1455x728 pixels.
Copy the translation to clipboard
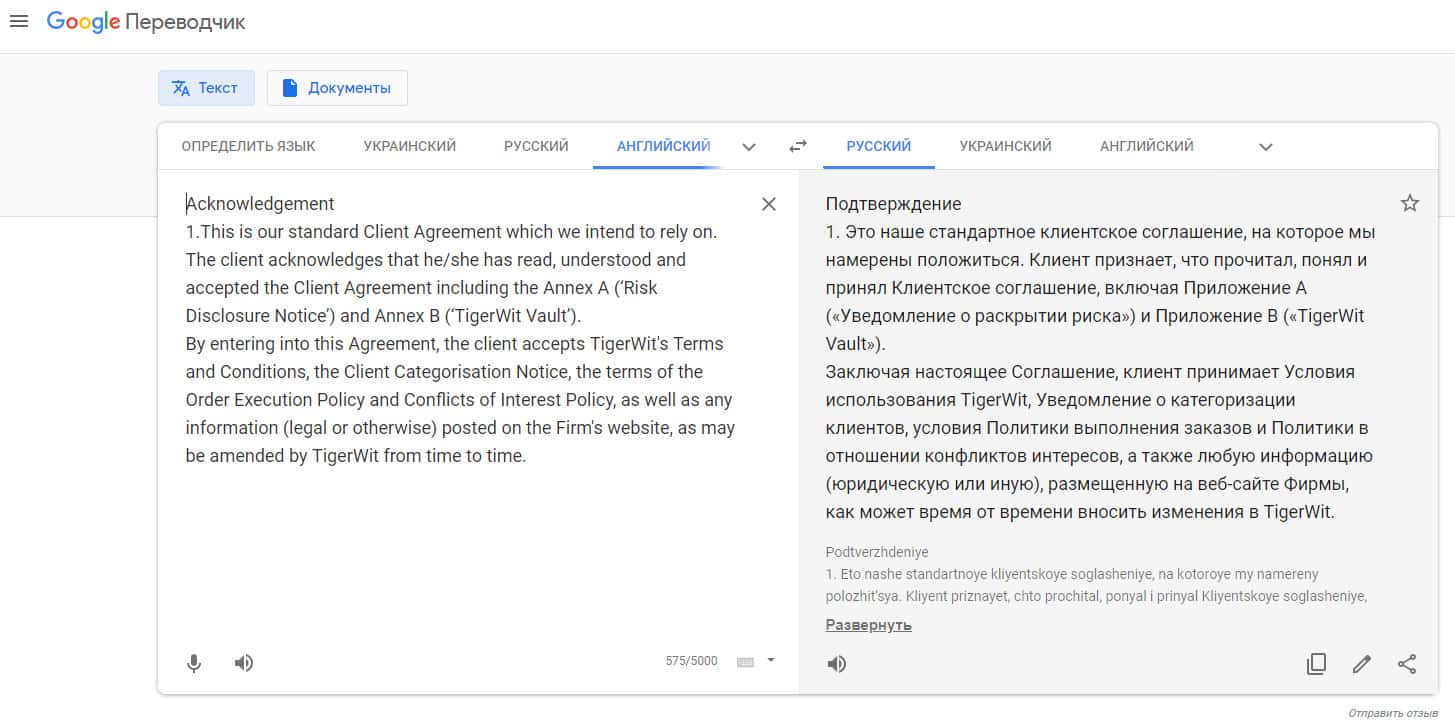pos(1316,664)
